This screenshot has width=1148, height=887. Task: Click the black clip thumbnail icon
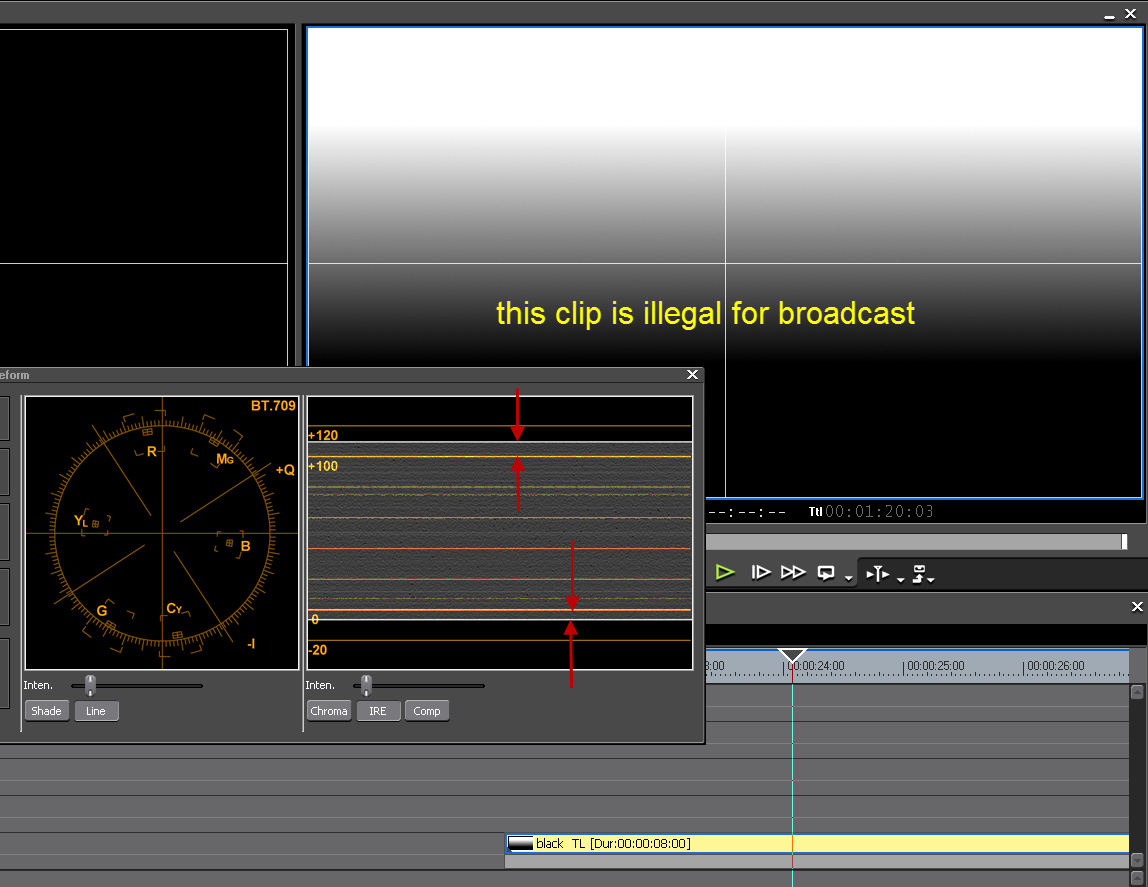[x=520, y=843]
